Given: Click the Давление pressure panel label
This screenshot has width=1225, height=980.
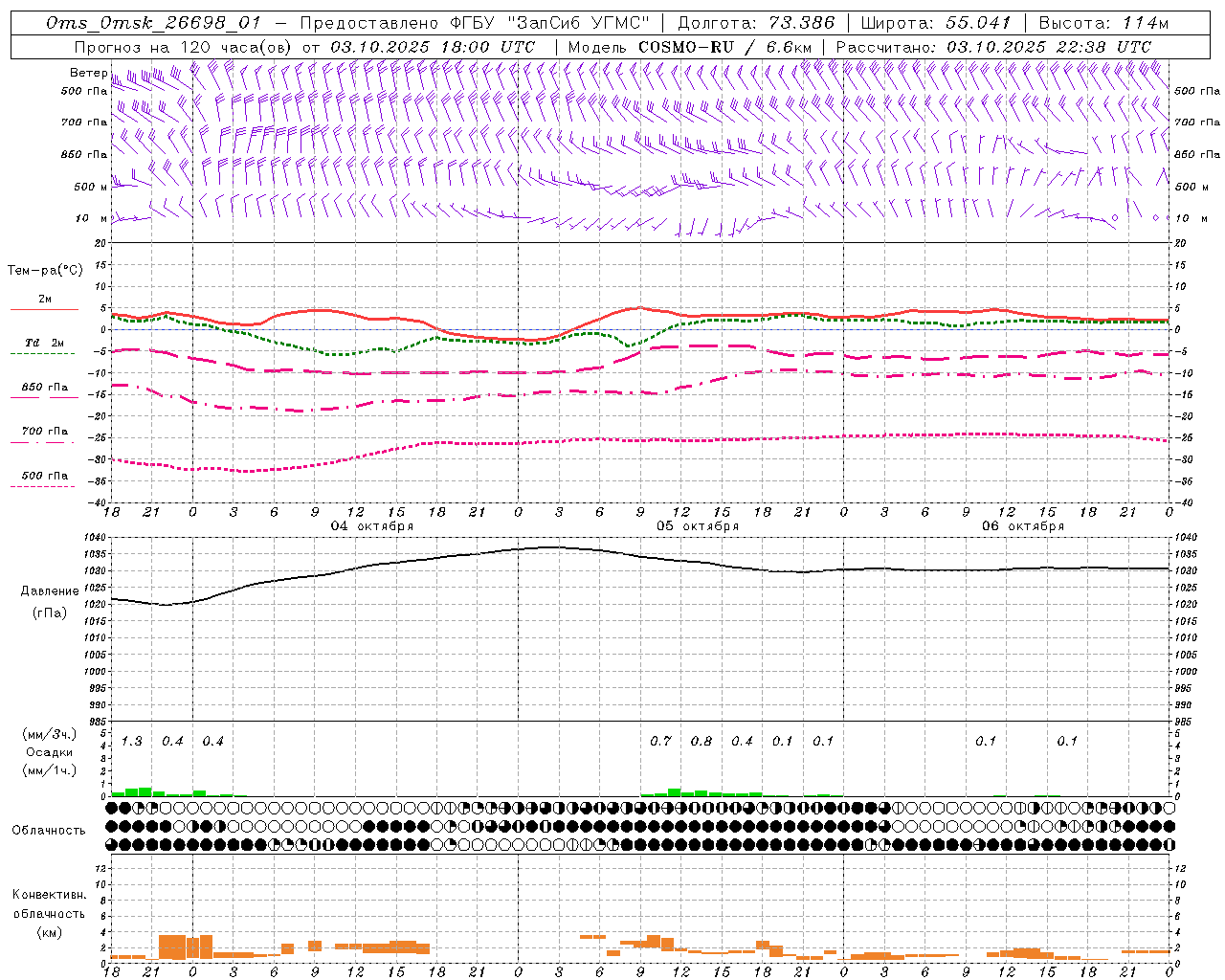Looking at the screenshot, I should tap(50, 591).
